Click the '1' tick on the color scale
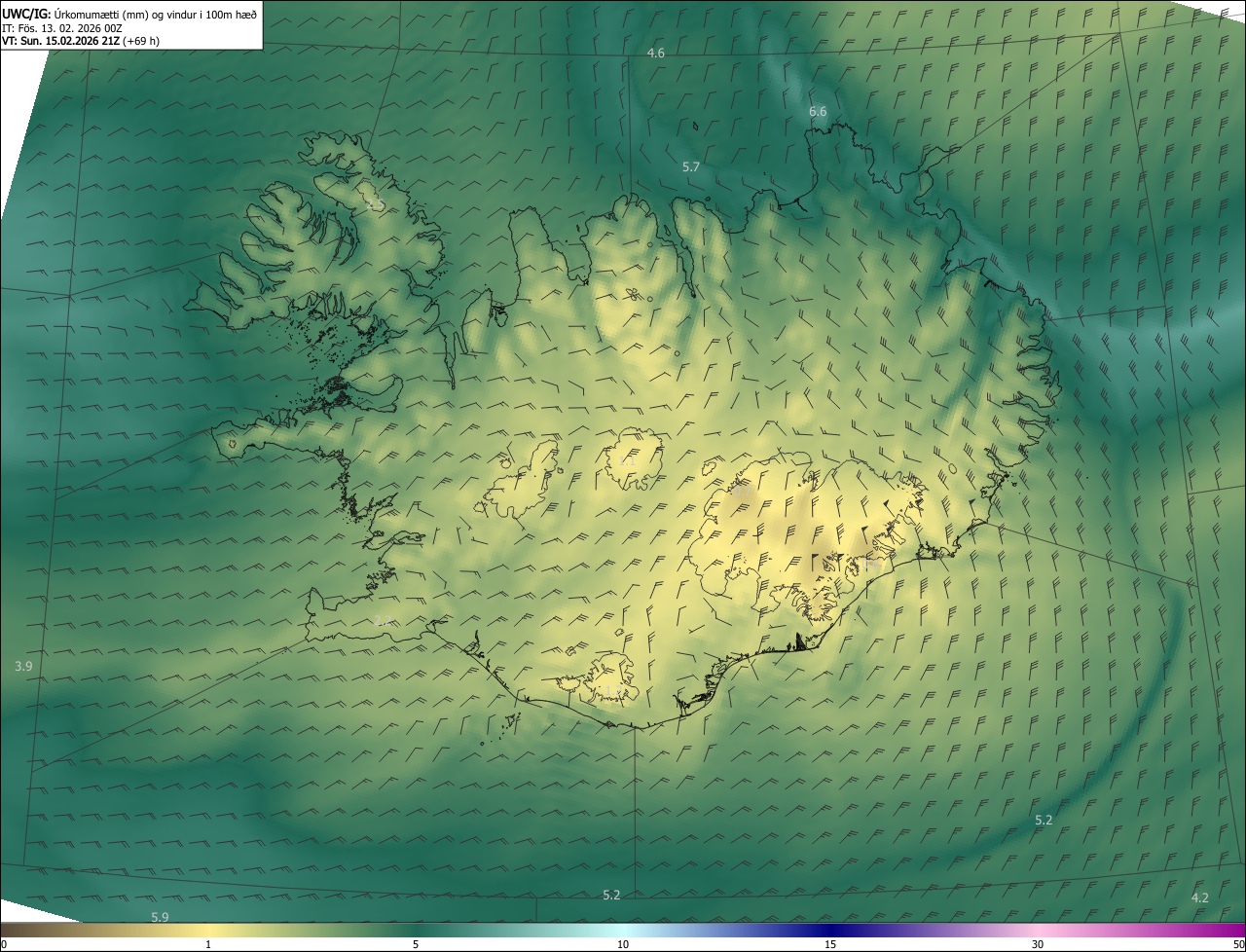 208,944
